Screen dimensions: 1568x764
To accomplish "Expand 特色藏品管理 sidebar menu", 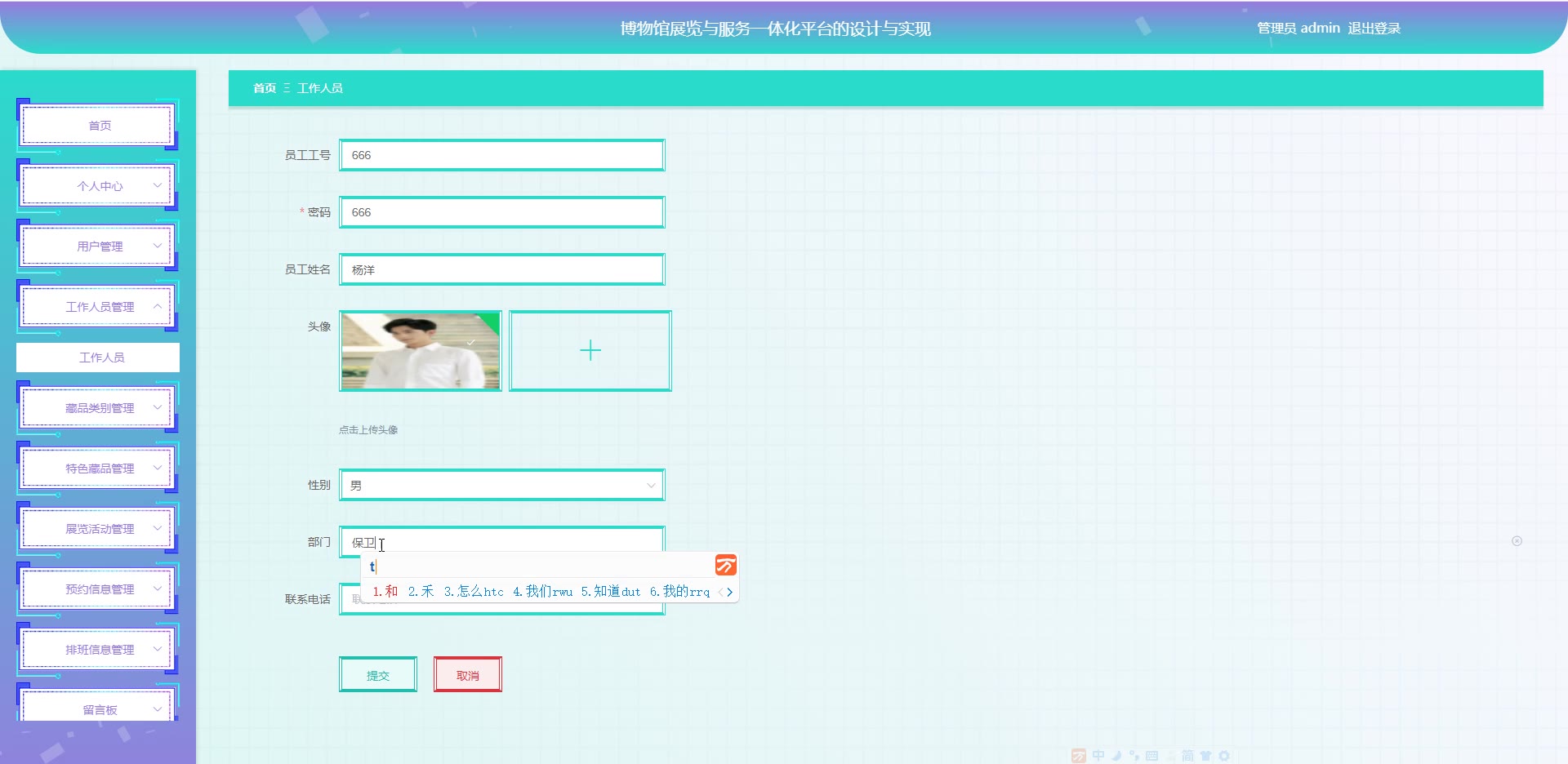I will pyautogui.click(x=97, y=469).
